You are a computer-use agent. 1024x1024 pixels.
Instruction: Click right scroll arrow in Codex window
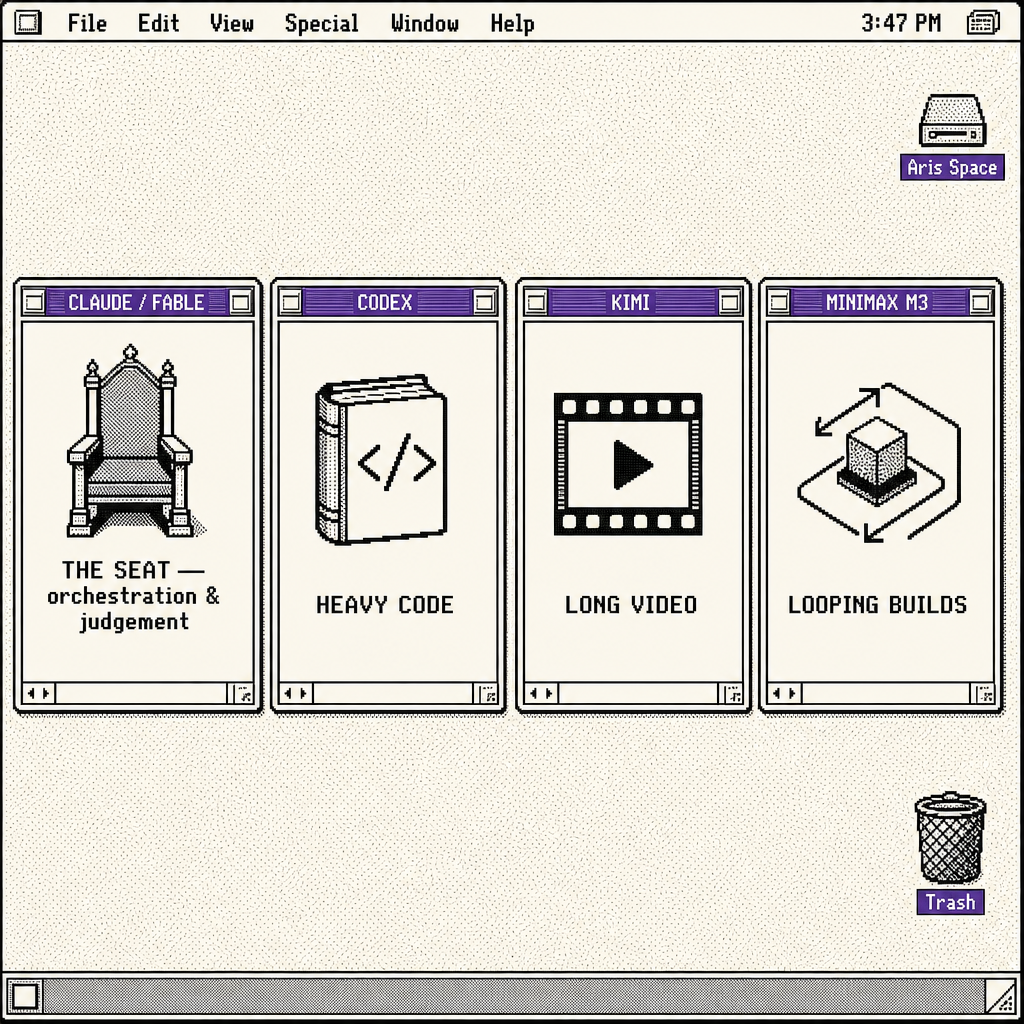303,694
